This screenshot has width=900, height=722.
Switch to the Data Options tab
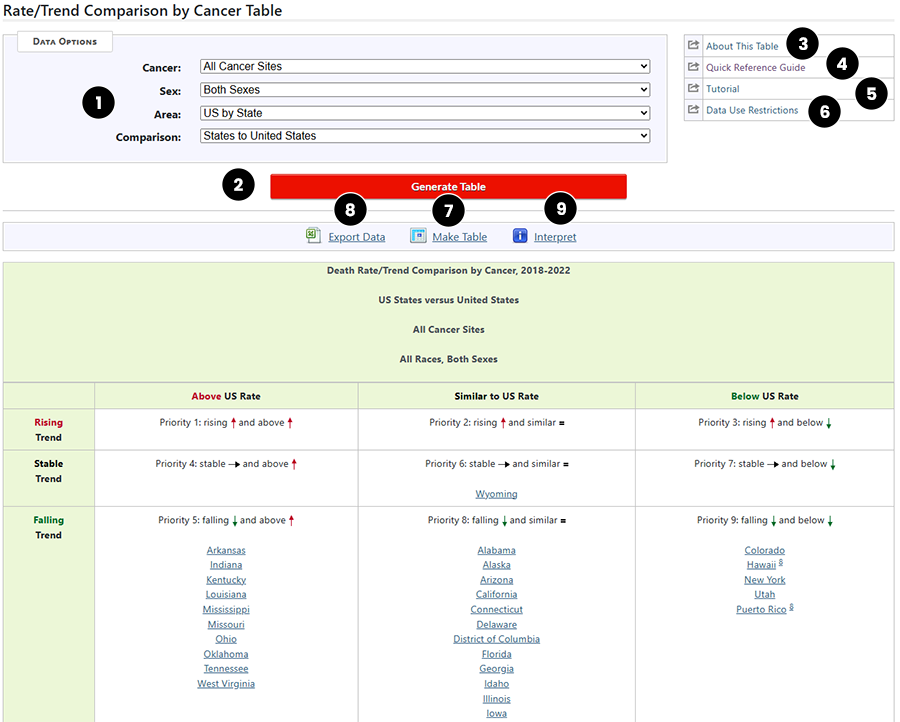pos(64,41)
